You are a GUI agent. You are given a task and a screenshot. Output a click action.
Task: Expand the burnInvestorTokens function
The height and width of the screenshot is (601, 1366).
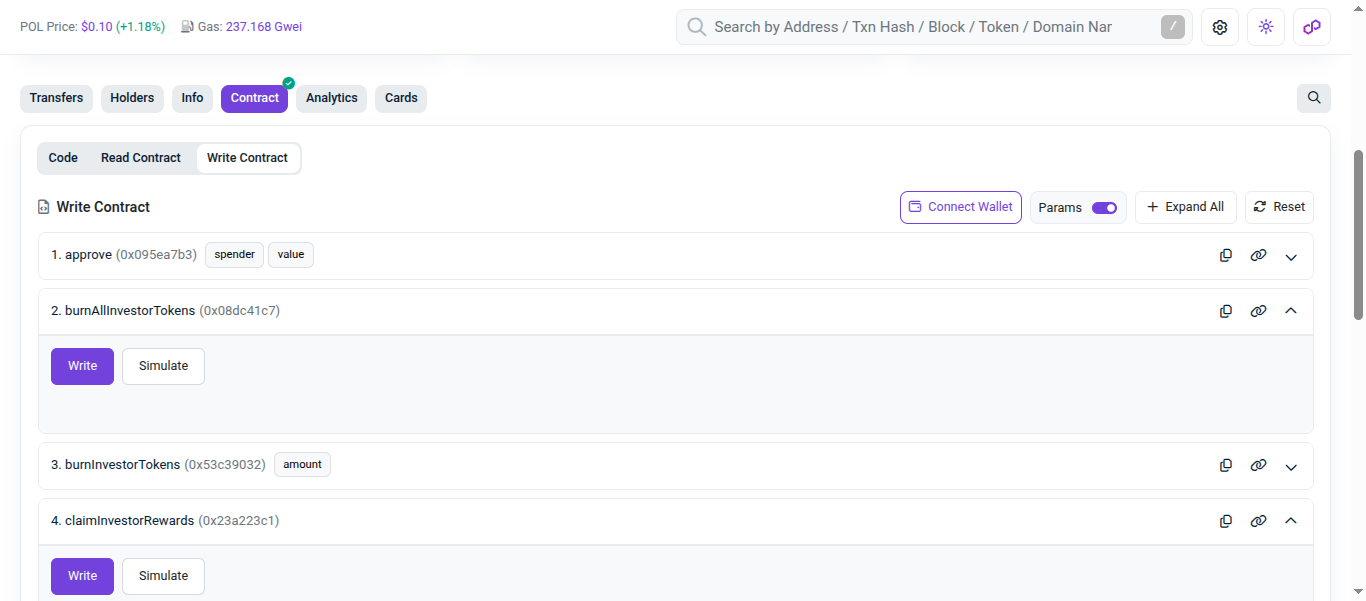click(x=1291, y=467)
